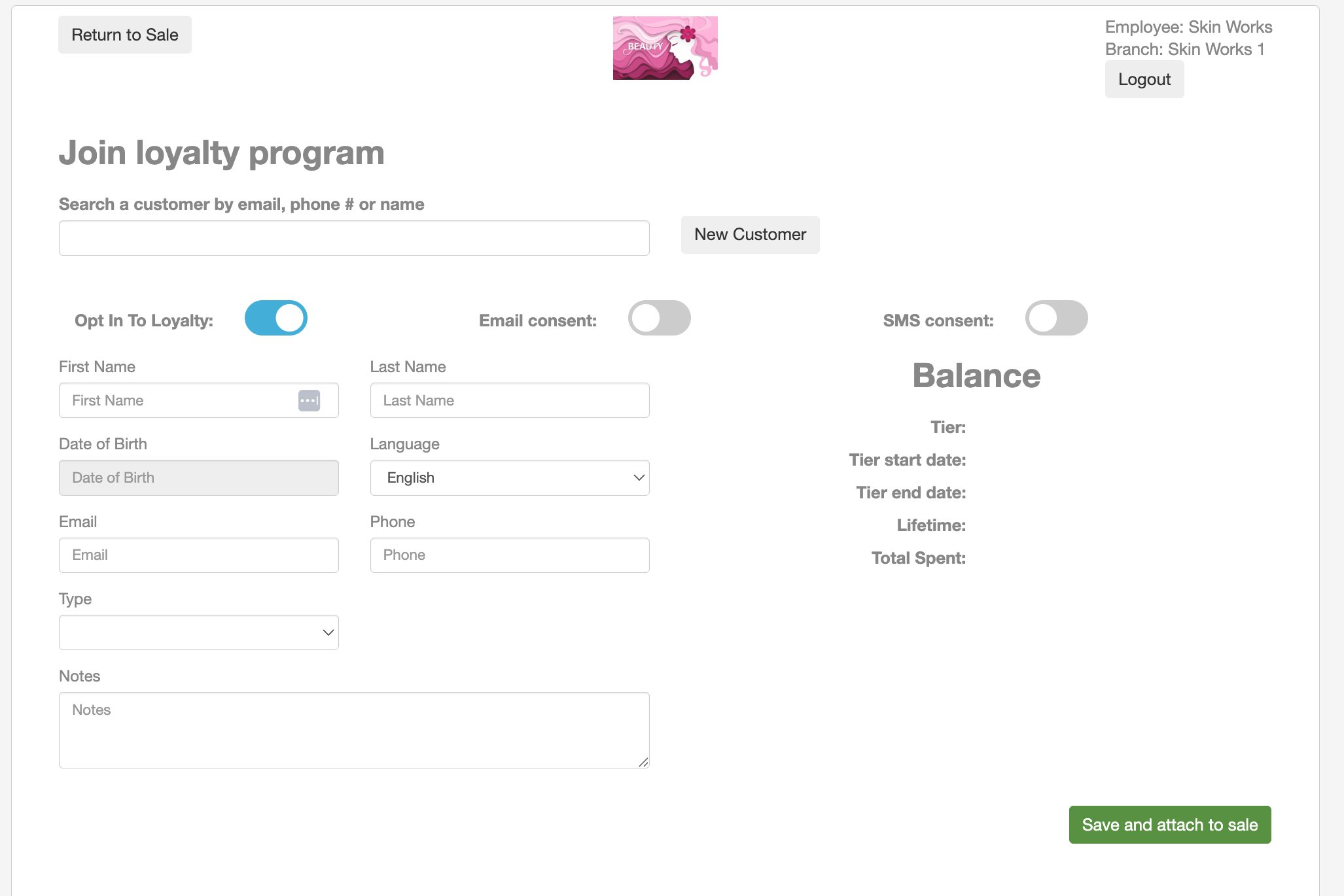Click Save and attach to sale
Image resolution: width=1344 pixels, height=896 pixels.
[1169, 825]
